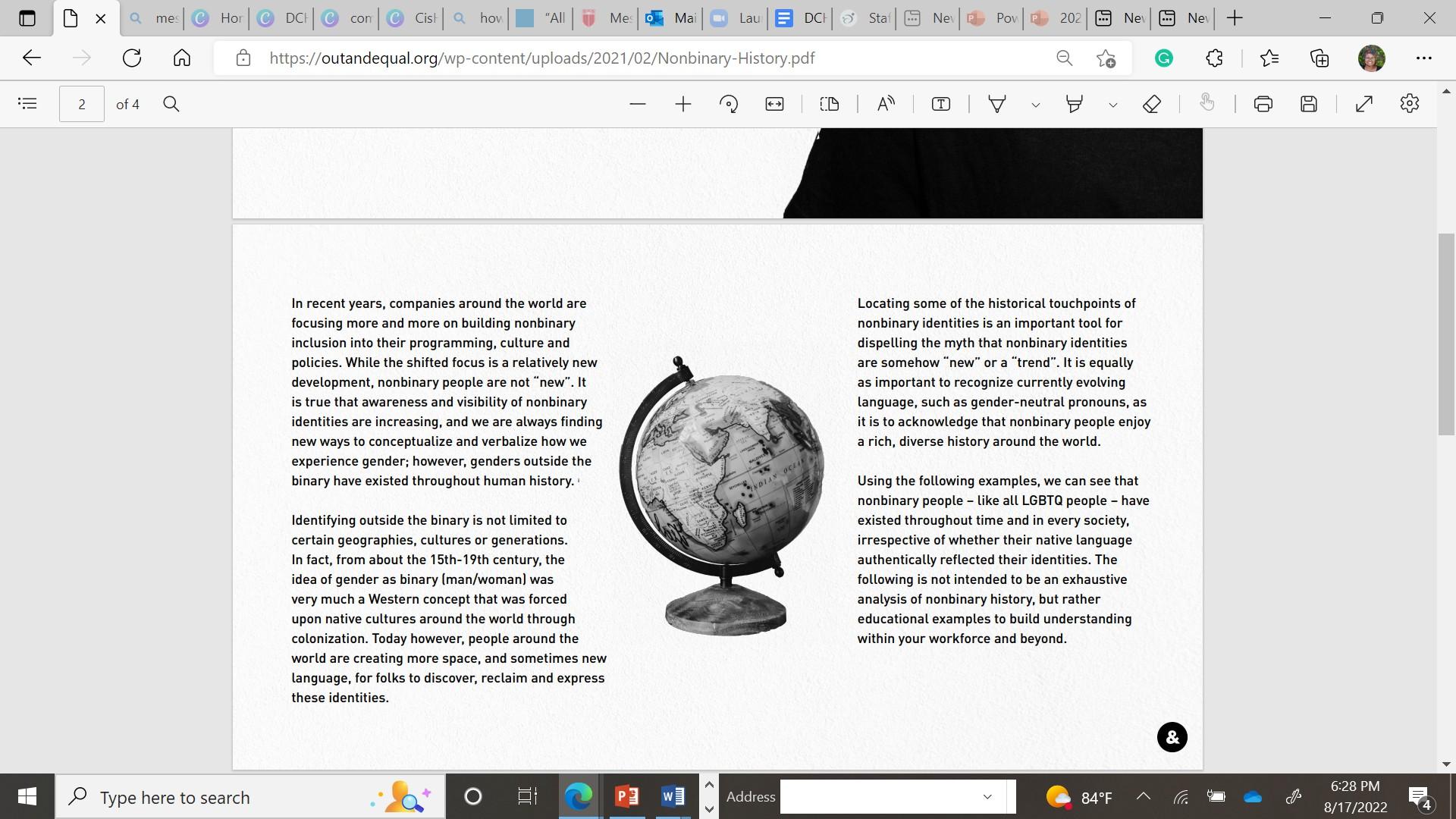Viewport: 1456px width, 819px height.
Task: Zoom in the PDF with plus
Action: (x=683, y=104)
